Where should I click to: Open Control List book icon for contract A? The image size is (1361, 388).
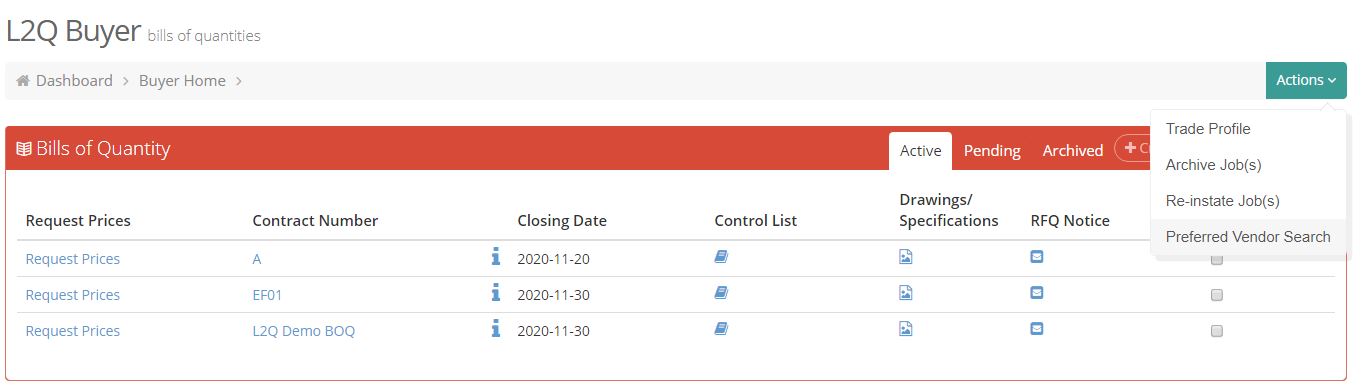pyautogui.click(x=721, y=257)
